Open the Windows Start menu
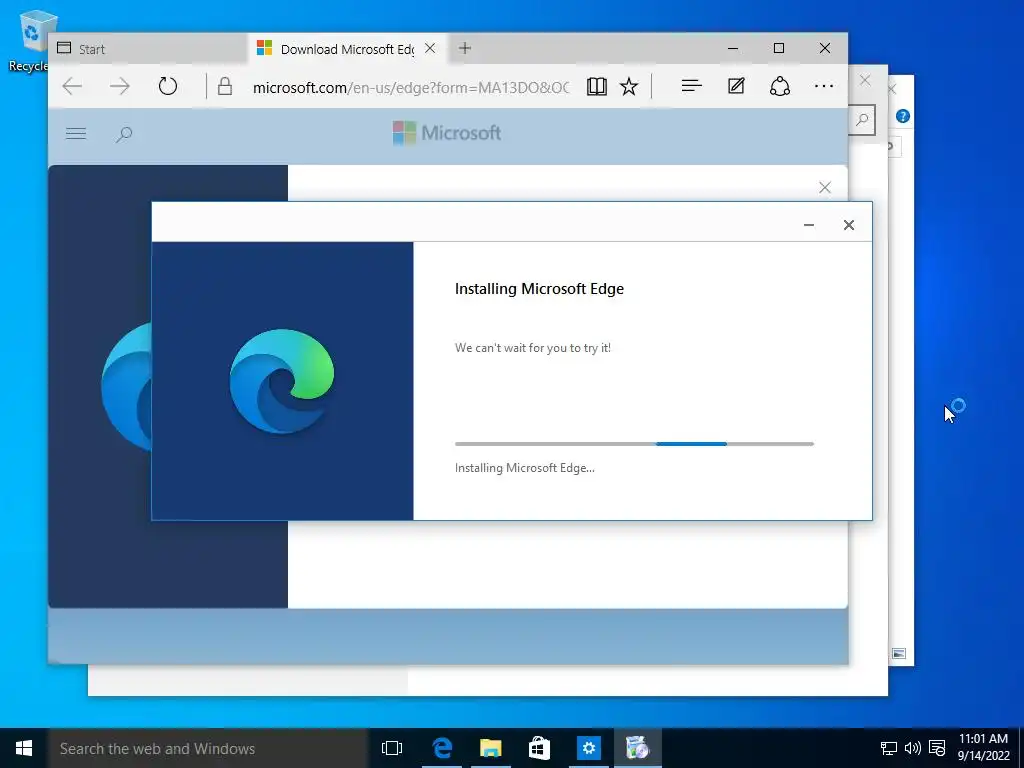This screenshot has height=768, width=1024. [x=24, y=748]
